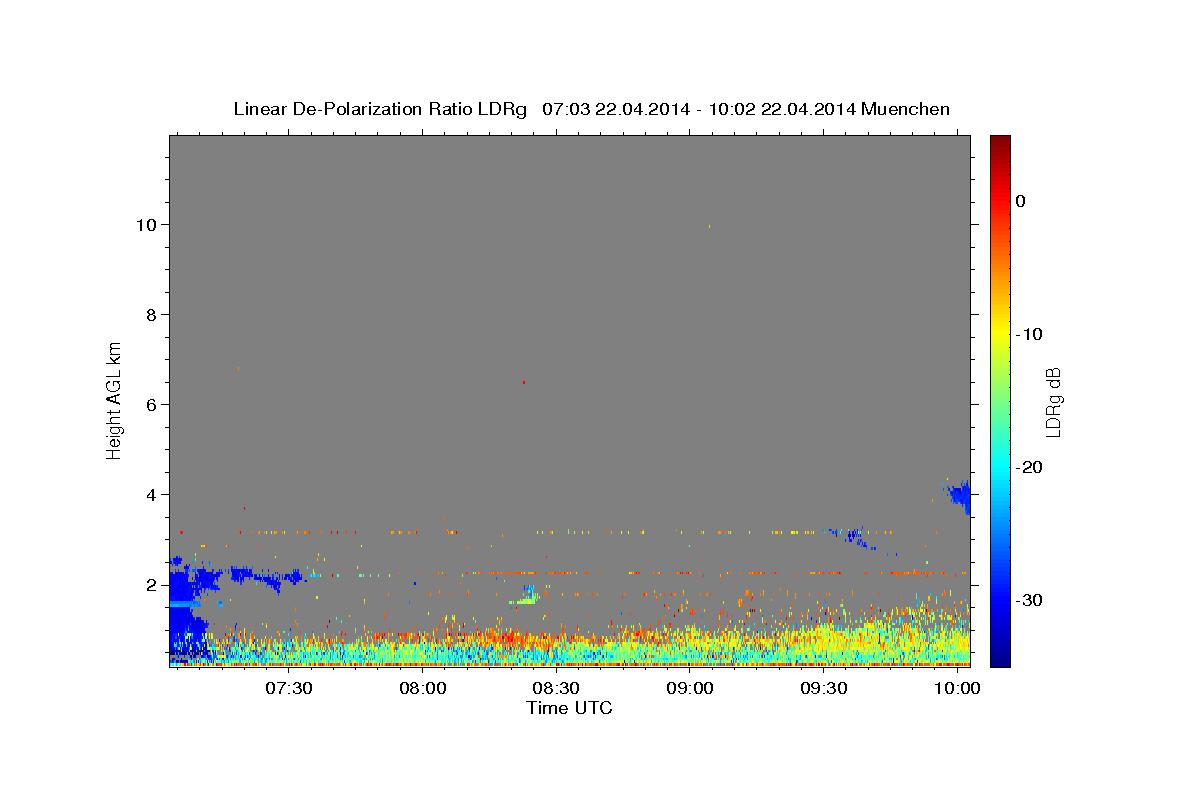This screenshot has width=1200, height=800.
Task: Click the 08:00 time tick label
Action: tap(423, 689)
